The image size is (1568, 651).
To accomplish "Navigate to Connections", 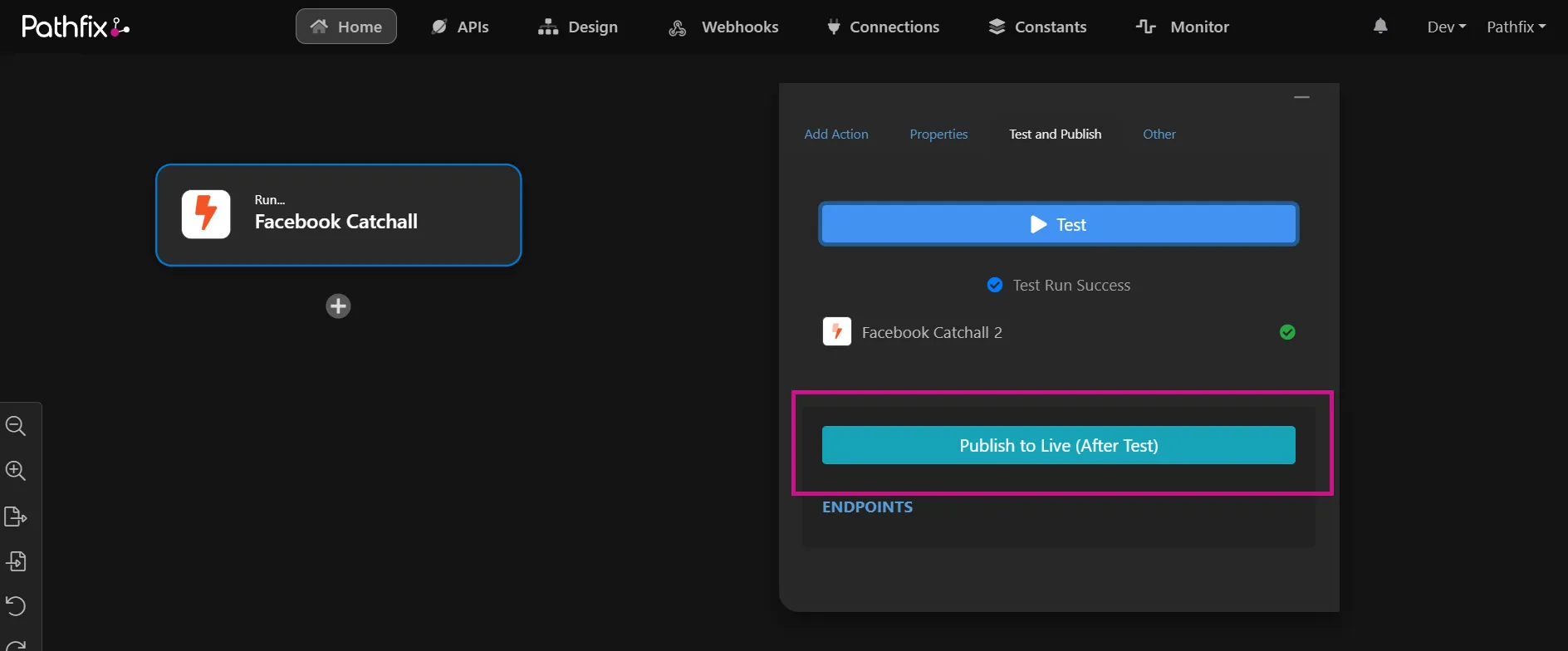I will coord(883,27).
